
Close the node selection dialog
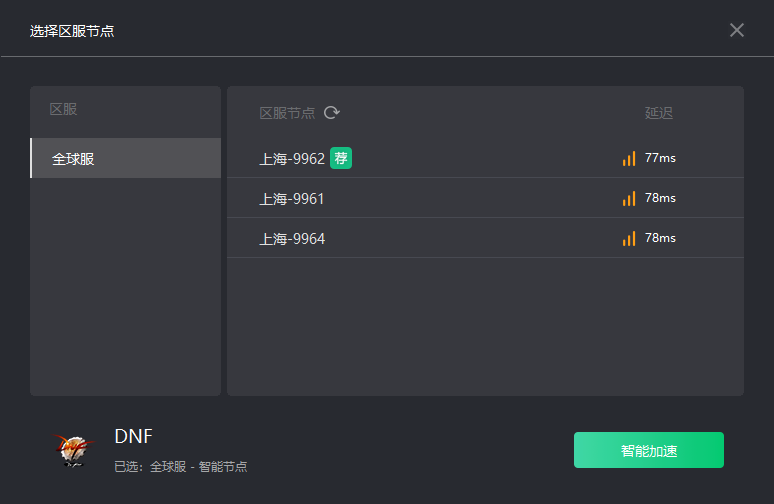pyautogui.click(x=736, y=30)
